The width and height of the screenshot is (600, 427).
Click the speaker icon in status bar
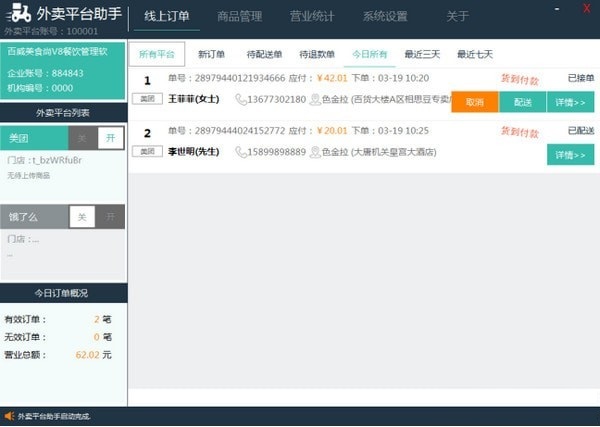tap(9, 416)
